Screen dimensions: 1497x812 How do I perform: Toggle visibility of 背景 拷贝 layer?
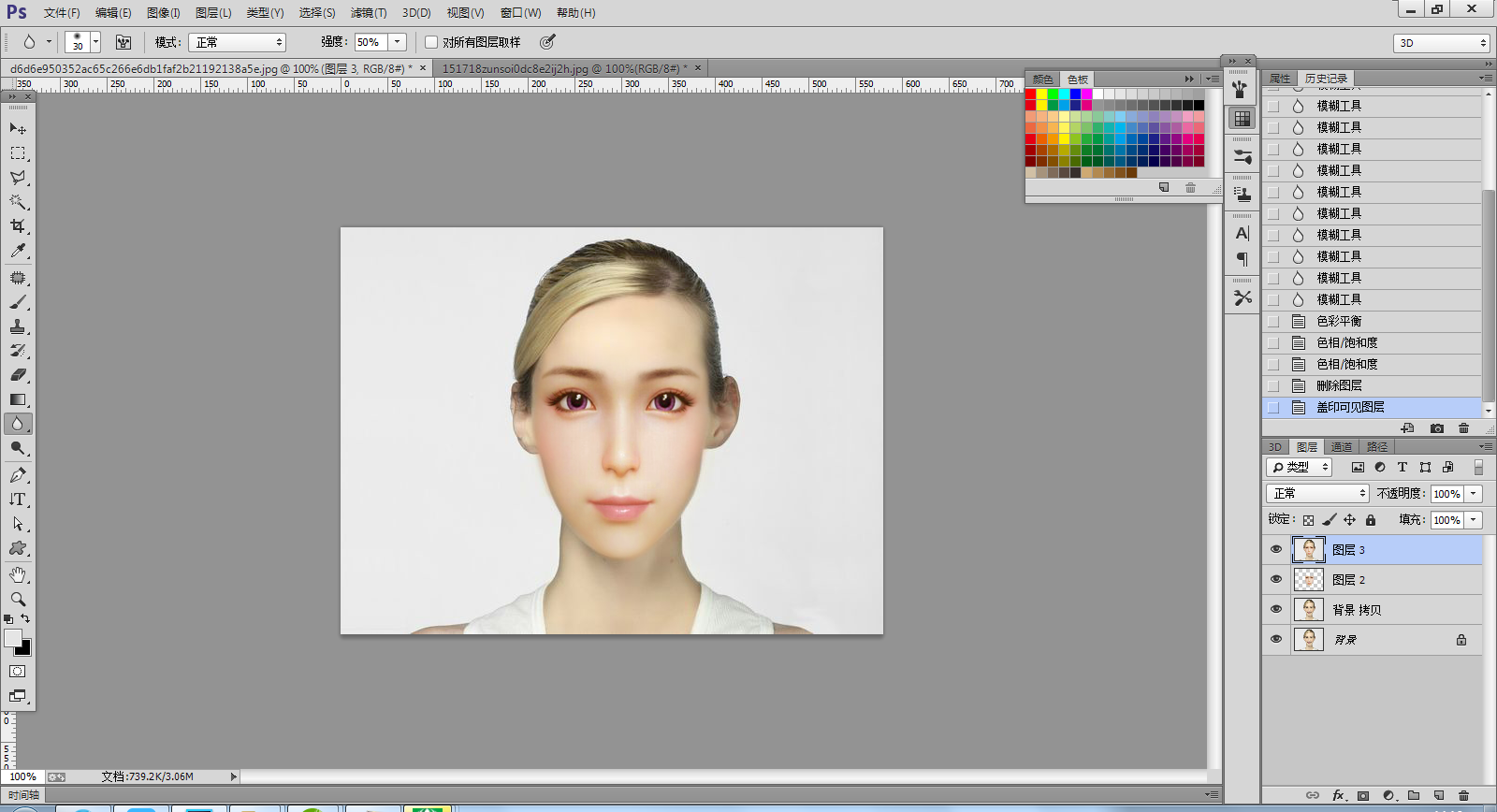[1276, 609]
